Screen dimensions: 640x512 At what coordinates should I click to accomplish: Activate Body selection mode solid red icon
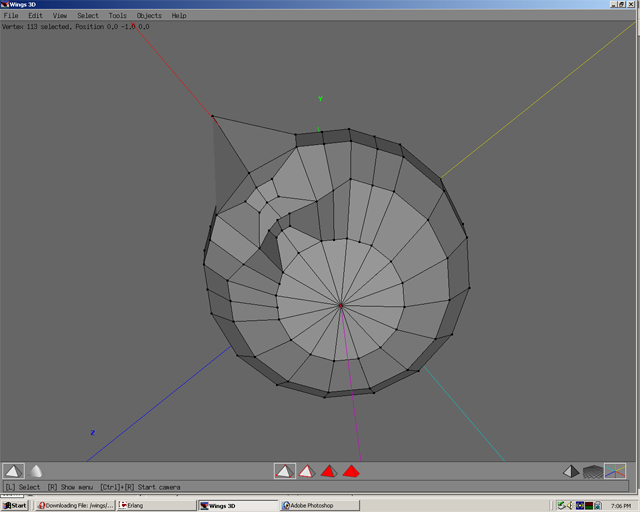click(351, 472)
